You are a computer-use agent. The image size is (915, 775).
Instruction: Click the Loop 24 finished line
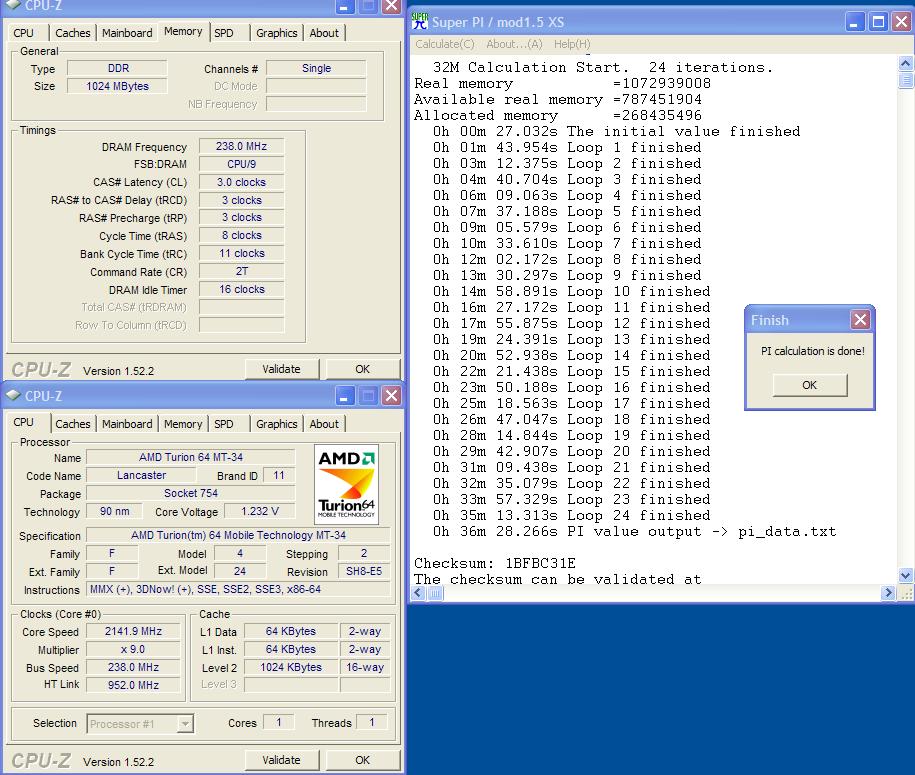coord(572,515)
